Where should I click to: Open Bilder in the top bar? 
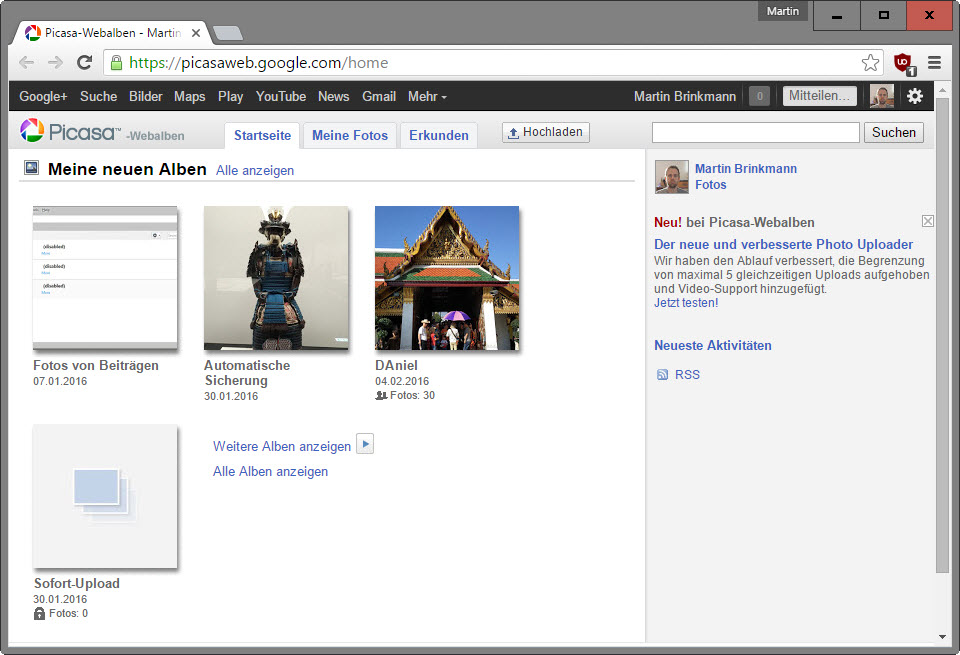(146, 96)
